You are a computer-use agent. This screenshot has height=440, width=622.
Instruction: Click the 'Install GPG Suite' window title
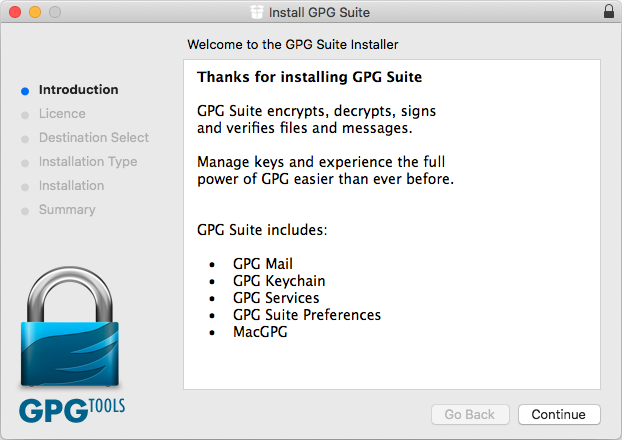[x=319, y=12]
